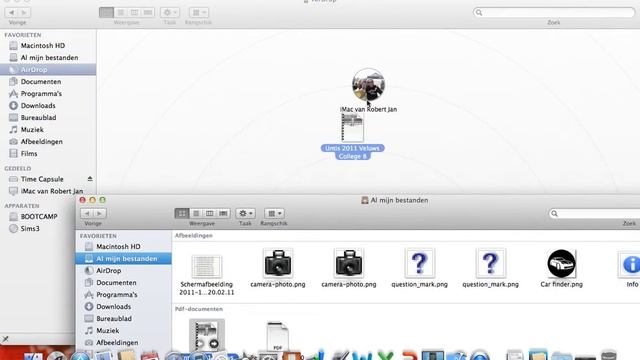Select the first question_mark.png file
The width and height of the screenshot is (640, 360).
tap(419, 263)
